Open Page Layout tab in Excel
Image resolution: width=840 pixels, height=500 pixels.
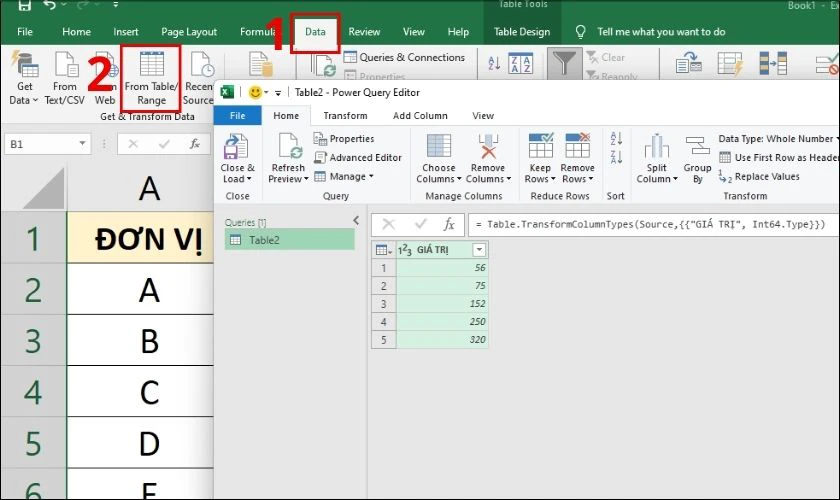click(x=189, y=32)
